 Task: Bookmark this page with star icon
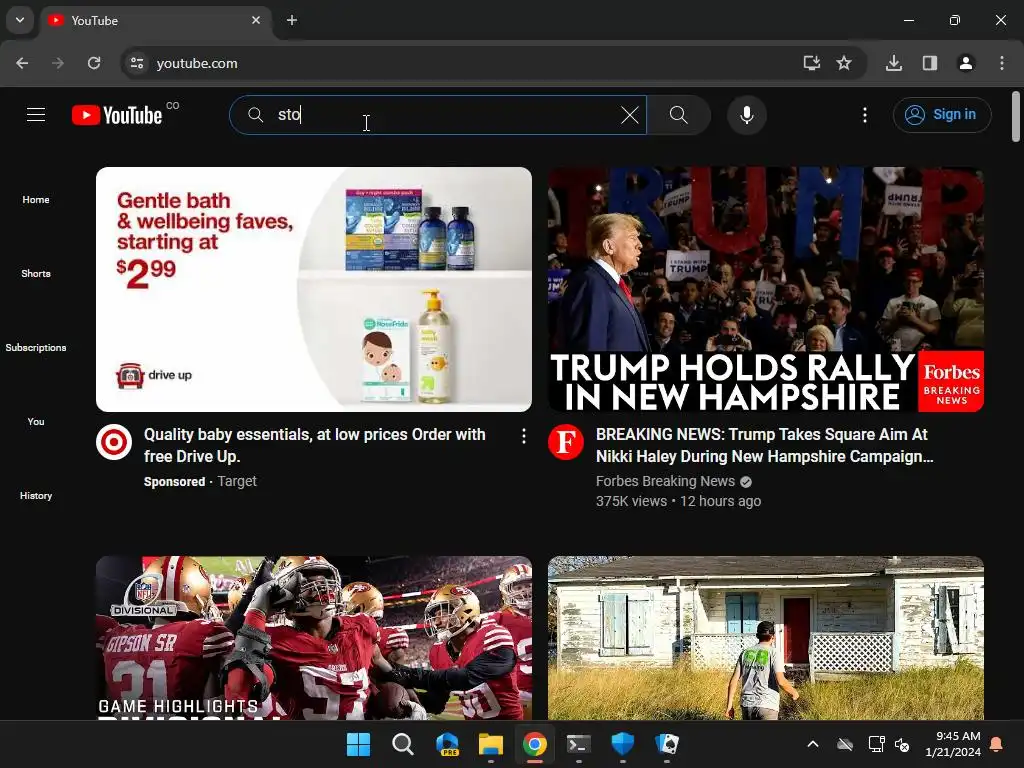click(x=844, y=63)
